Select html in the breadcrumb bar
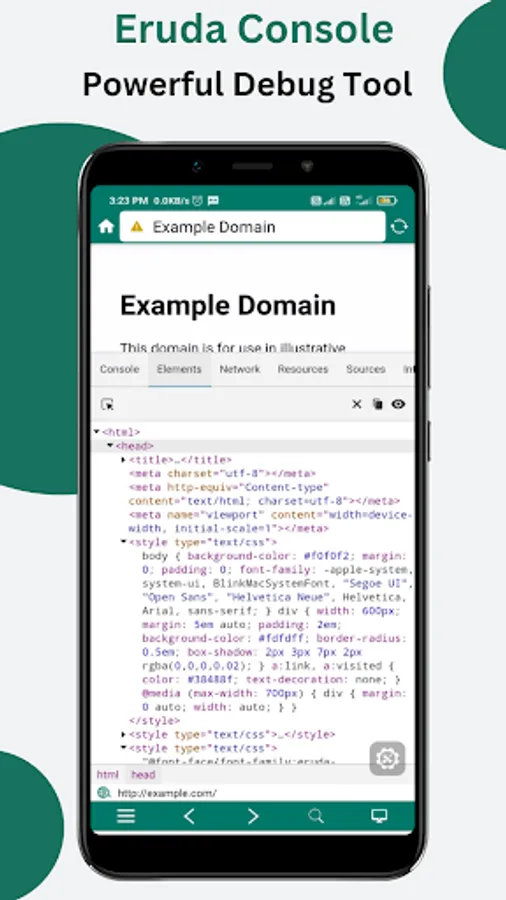The width and height of the screenshot is (506, 900). coord(107,775)
